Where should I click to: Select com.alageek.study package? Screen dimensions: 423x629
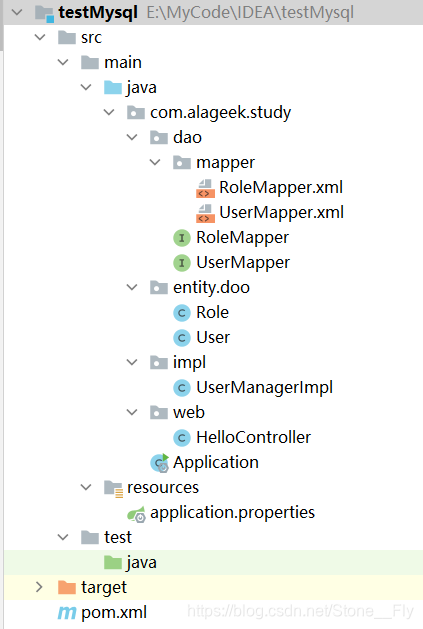220,113
